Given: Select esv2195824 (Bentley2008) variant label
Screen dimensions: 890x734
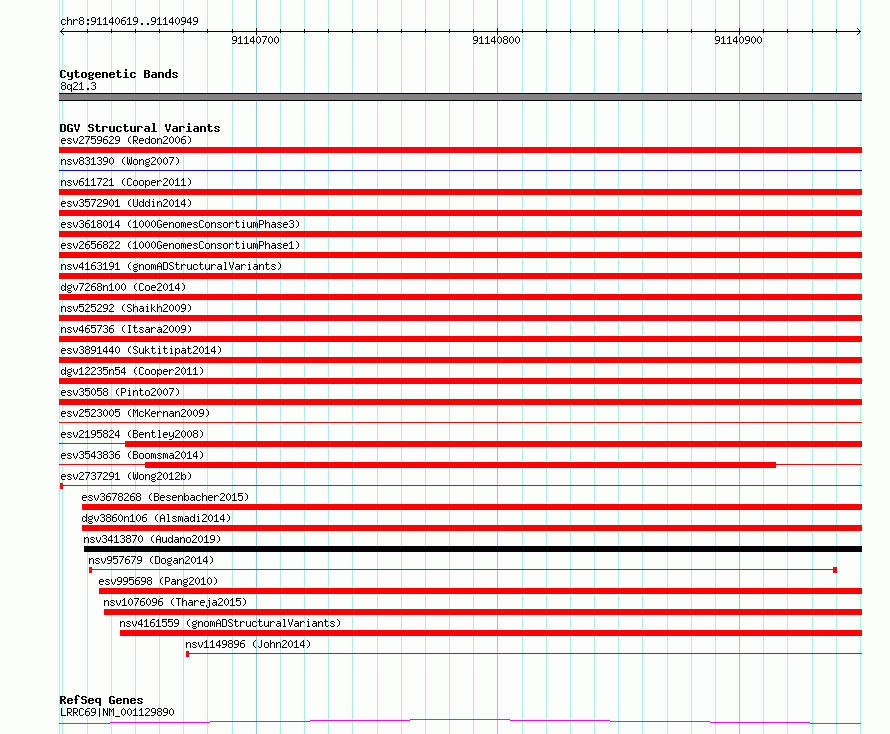Looking at the screenshot, I should 132,434.
